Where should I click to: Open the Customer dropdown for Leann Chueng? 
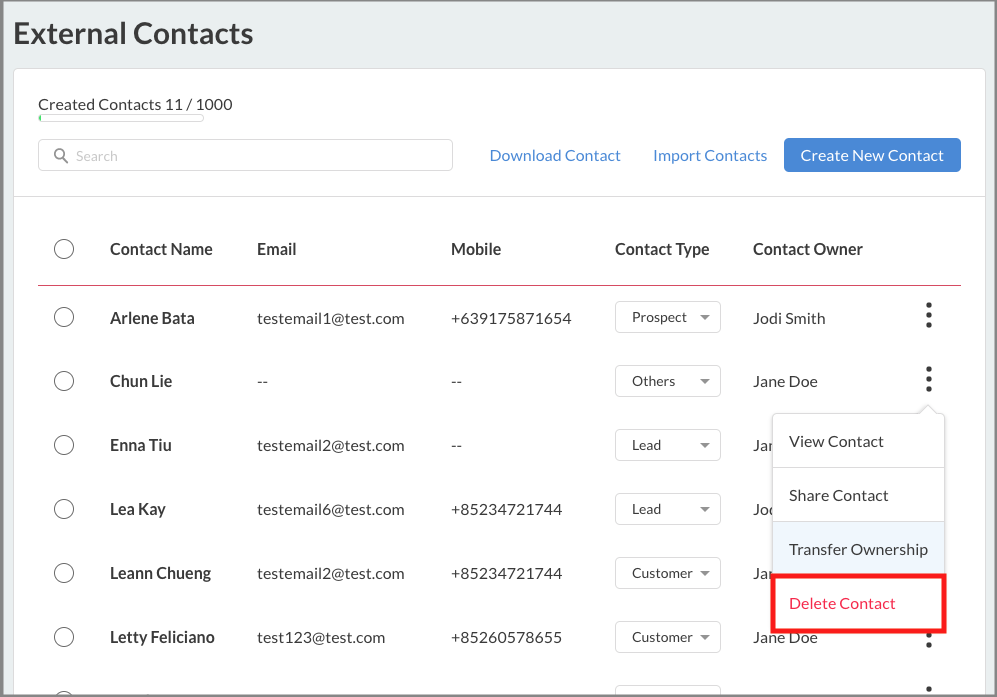pos(668,573)
